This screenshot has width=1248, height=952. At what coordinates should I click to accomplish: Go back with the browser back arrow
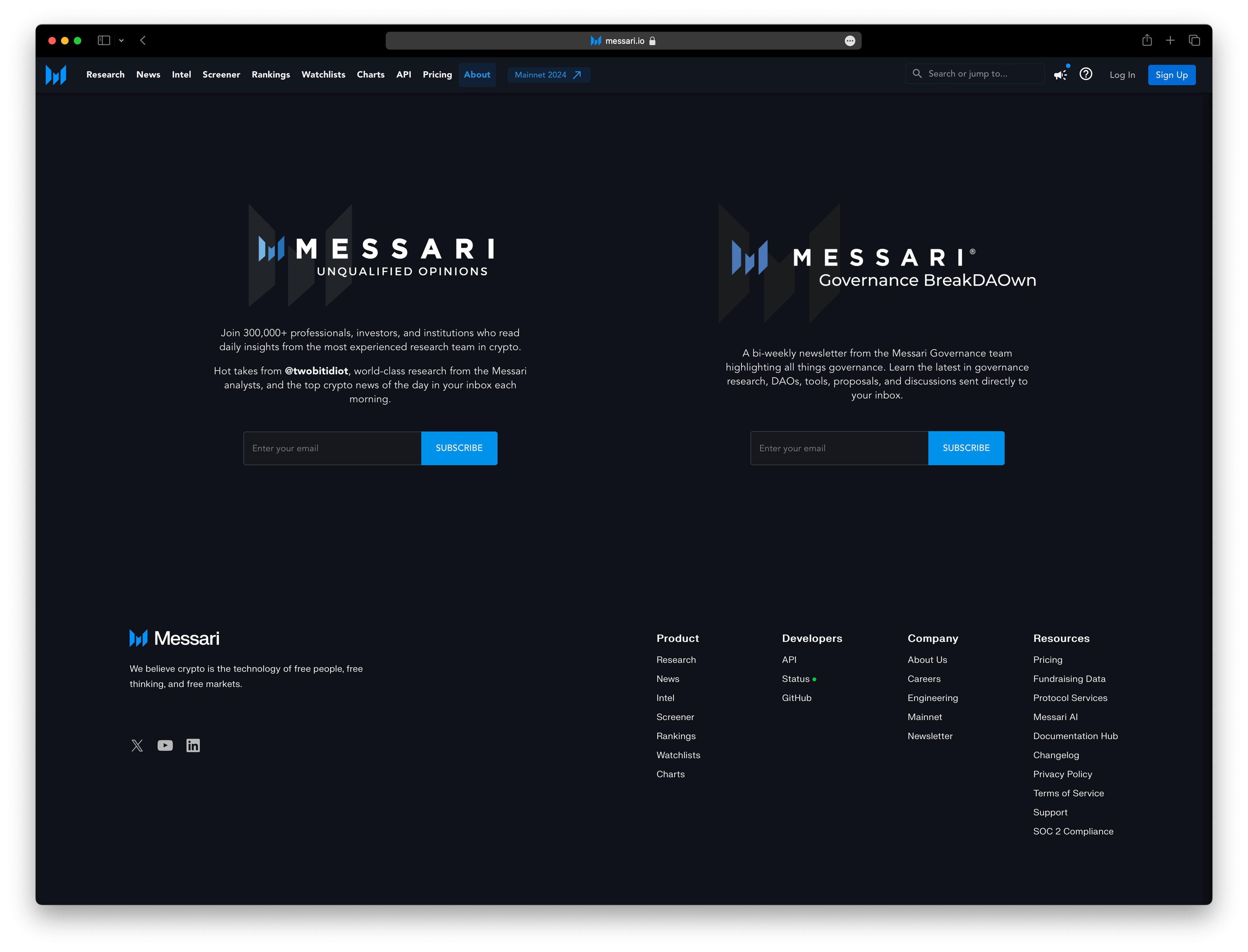pyautogui.click(x=143, y=40)
